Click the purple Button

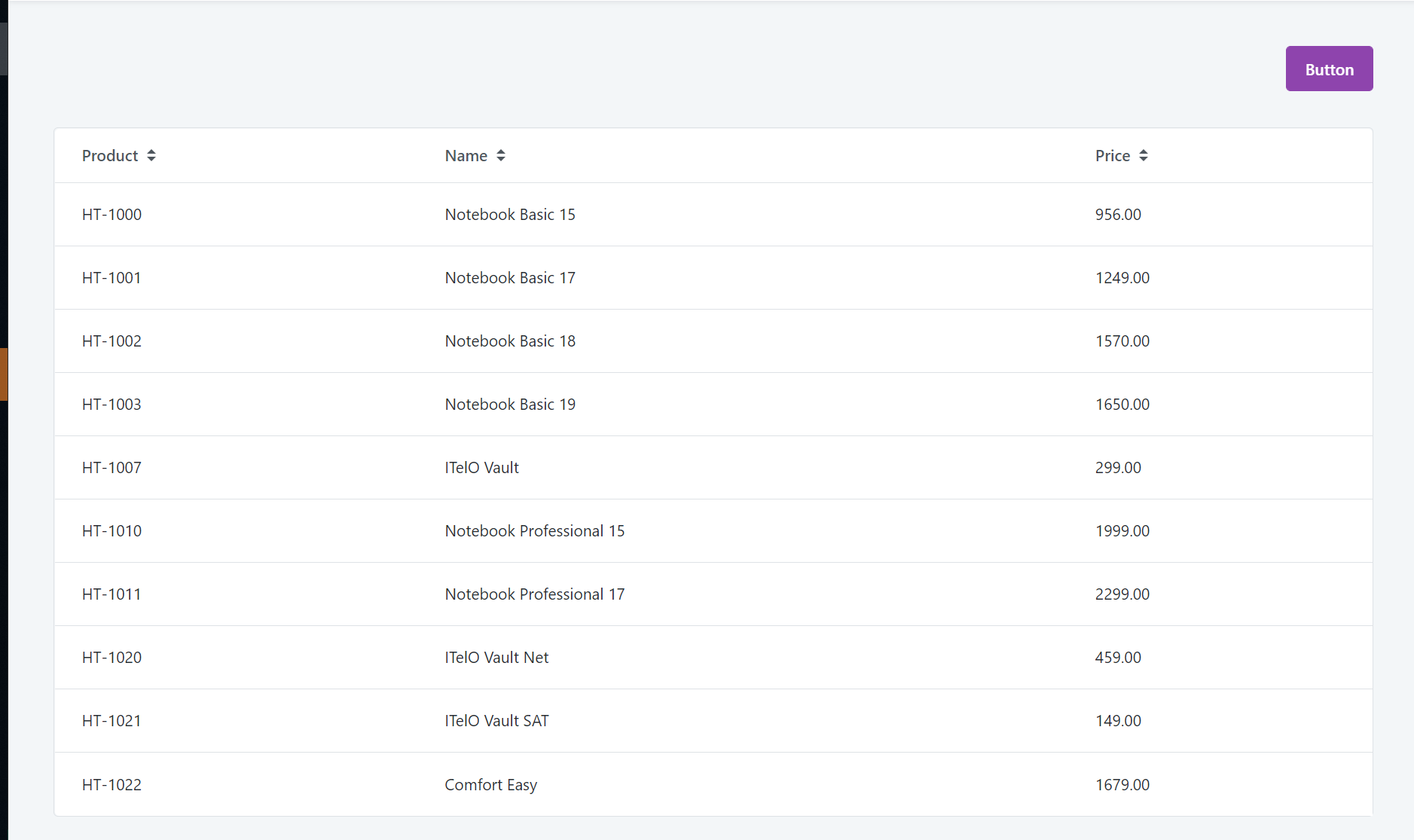click(1329, 69)
